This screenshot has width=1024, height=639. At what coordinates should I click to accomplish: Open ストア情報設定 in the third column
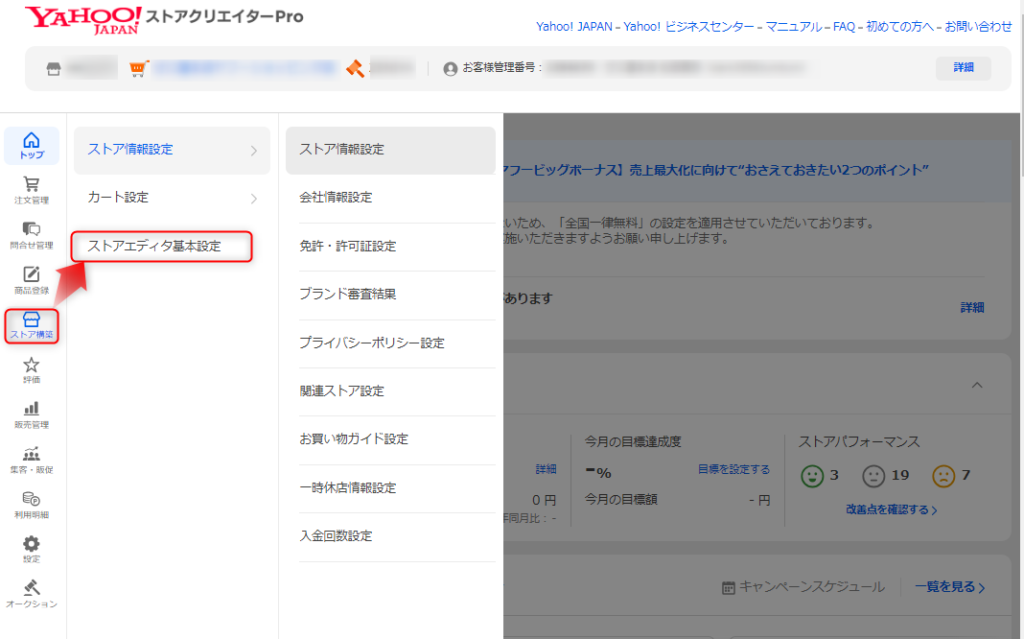tap(390, 150)
